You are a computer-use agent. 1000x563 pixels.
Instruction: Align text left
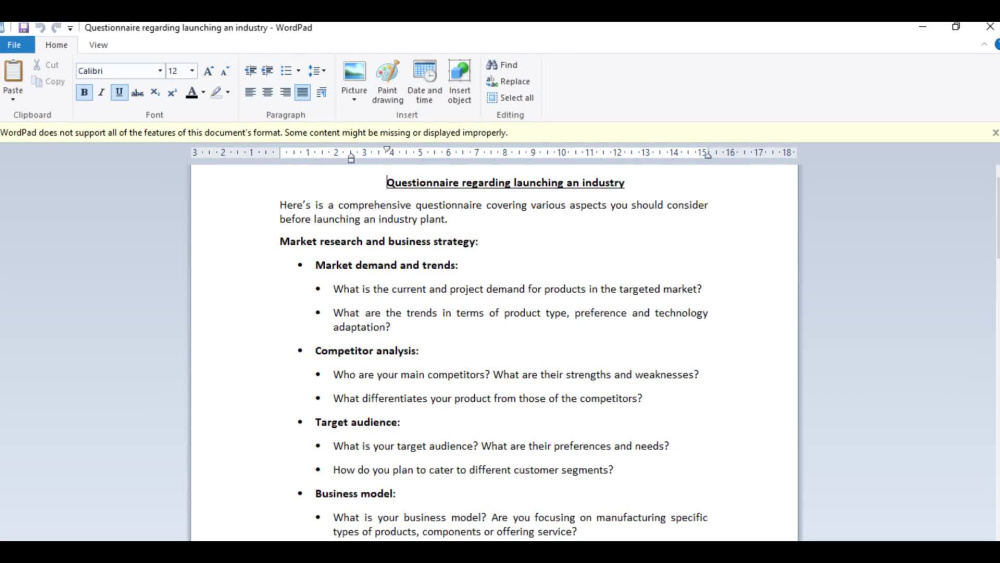pos(251,92)
